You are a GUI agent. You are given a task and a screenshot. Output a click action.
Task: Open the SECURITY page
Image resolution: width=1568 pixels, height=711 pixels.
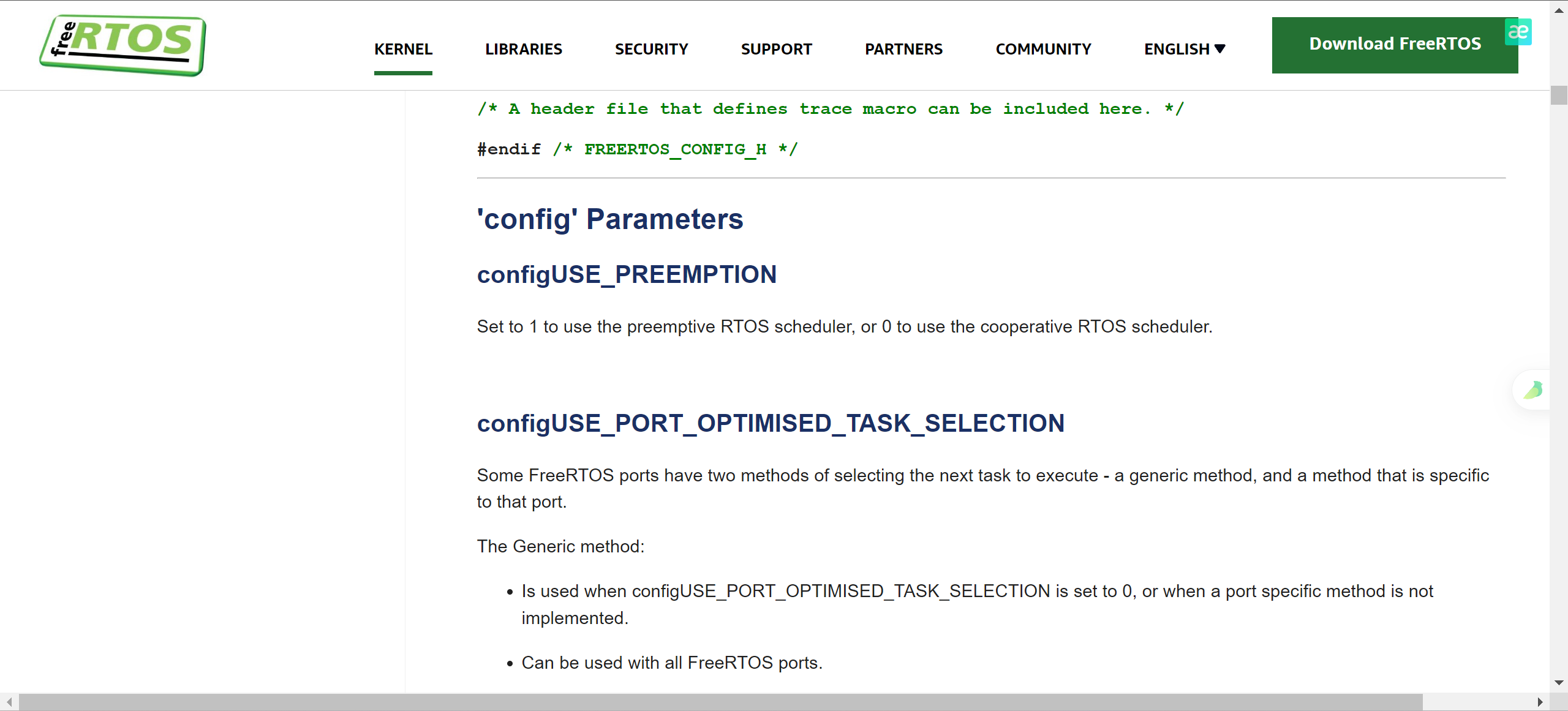point(651,48)
